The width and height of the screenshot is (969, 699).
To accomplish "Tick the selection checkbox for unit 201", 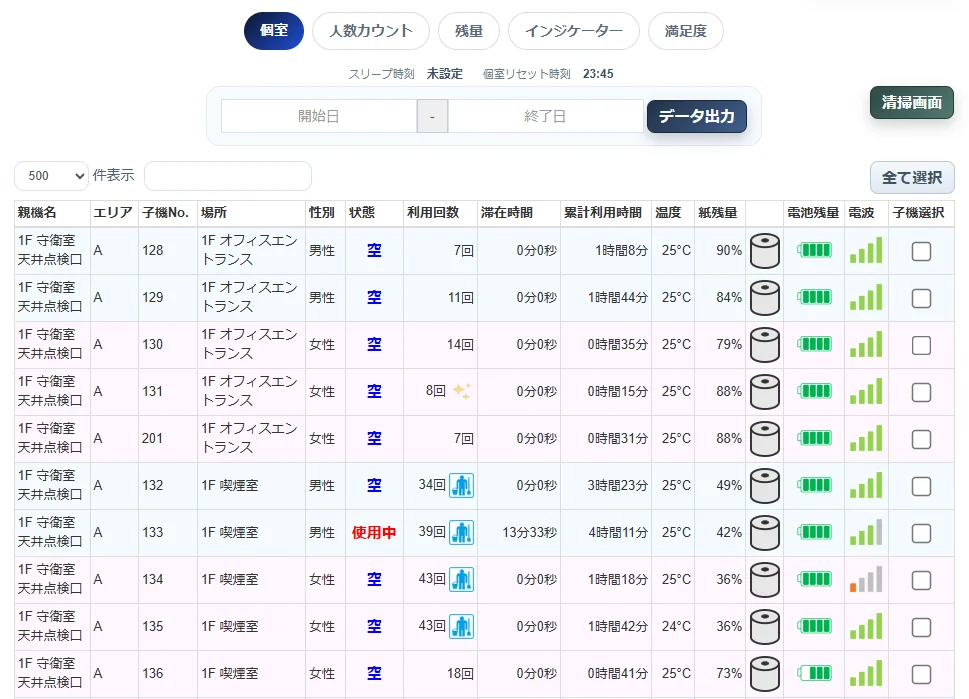I will click(921, 439).
